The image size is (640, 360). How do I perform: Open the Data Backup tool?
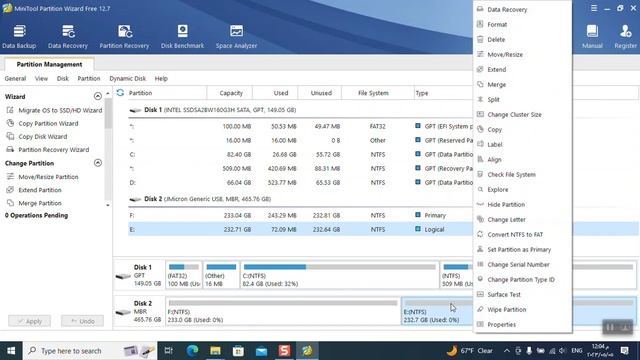pyautogui.click(x=19, y=37)
